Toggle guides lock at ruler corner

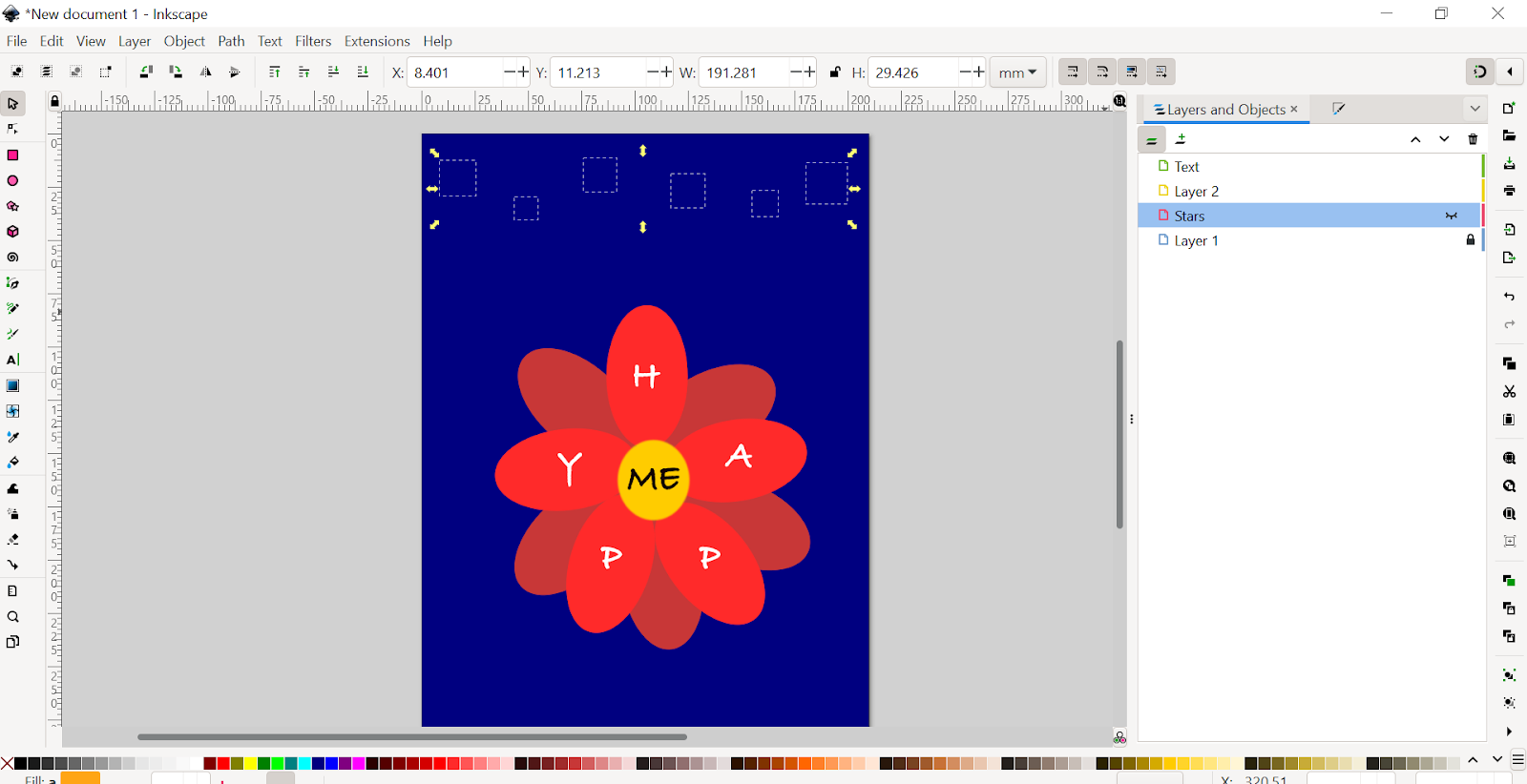[x=54, y=101]
